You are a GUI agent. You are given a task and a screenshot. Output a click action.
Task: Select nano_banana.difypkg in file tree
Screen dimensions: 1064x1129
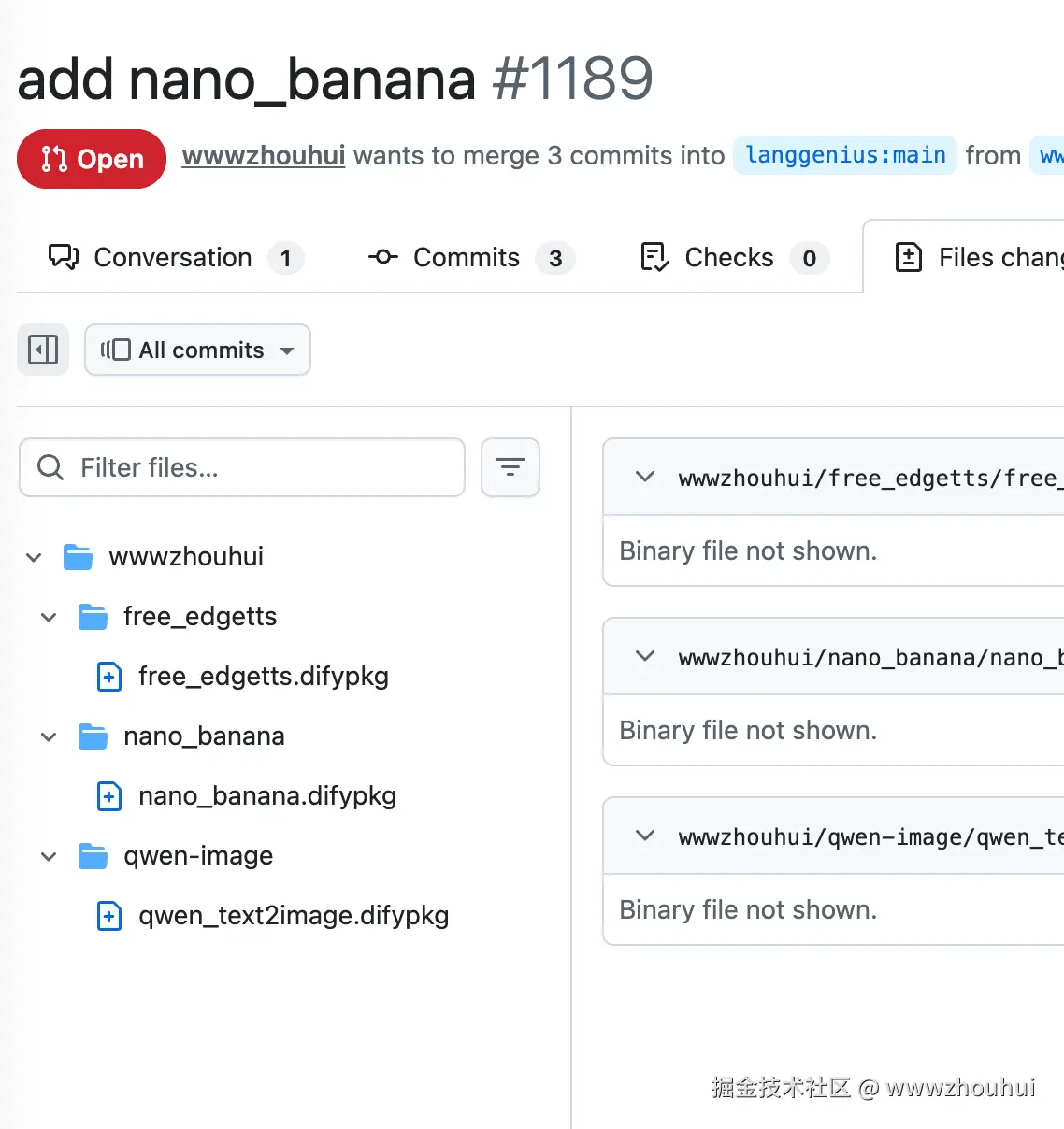tap(267, 796)
